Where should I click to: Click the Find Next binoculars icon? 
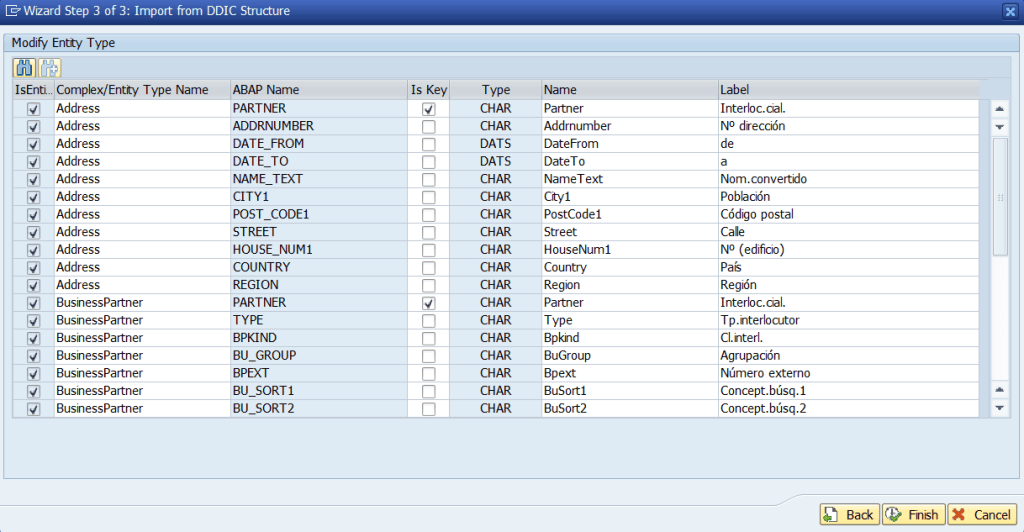[49, 68]
